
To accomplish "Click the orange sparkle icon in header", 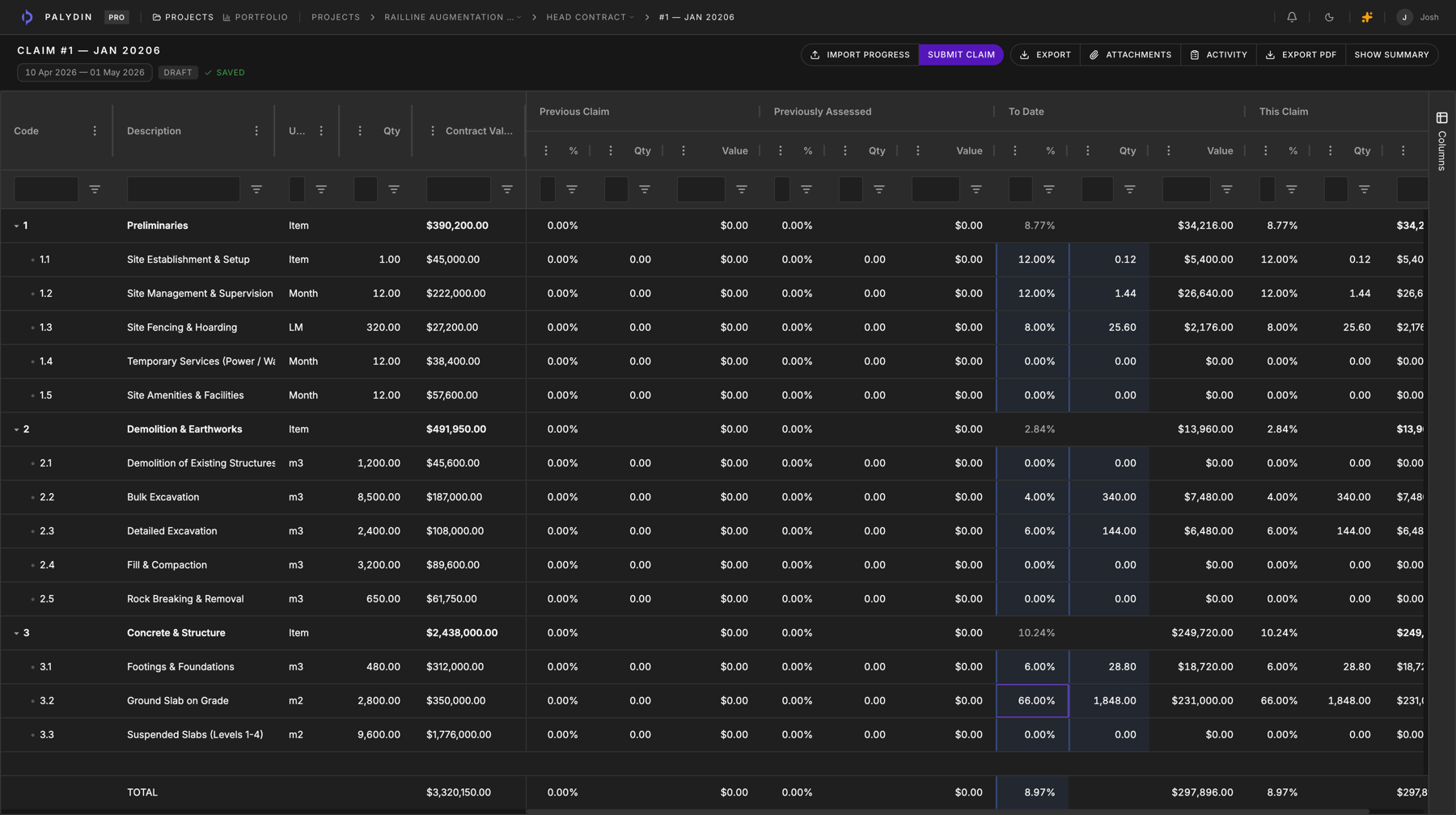I will point(1367,17).
